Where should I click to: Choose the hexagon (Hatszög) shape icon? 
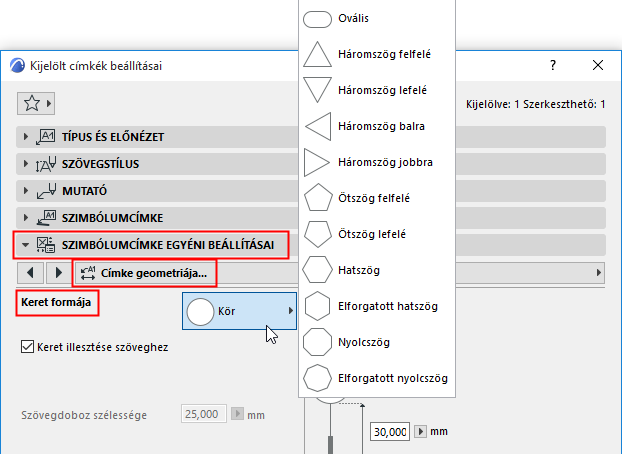click(x=317, y=270)
